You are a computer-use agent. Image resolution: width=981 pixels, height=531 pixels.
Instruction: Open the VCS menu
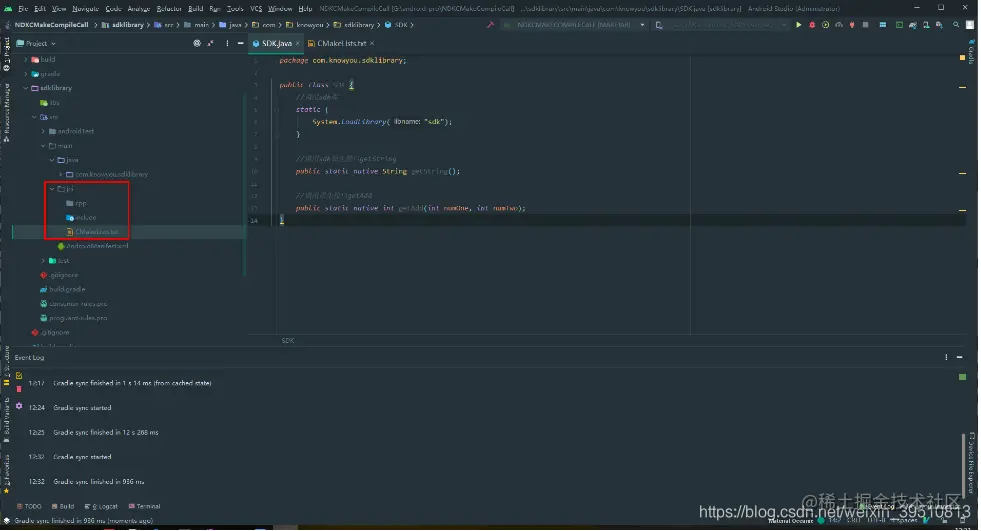[256, 9]
